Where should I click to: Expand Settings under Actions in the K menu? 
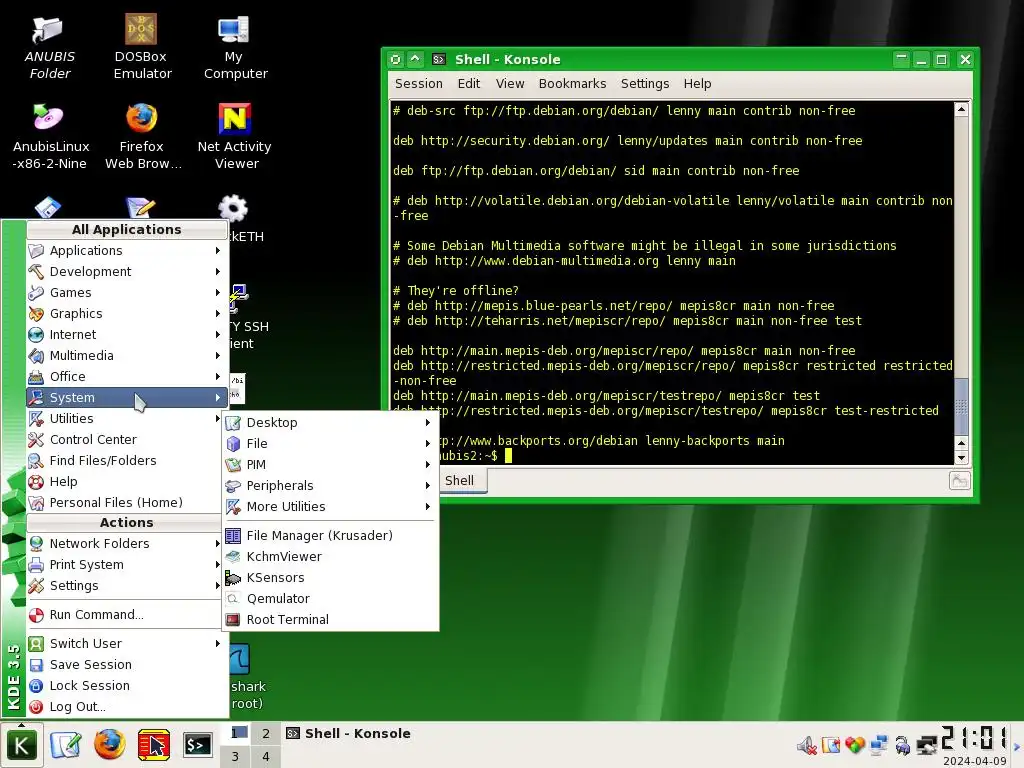click(126, 585)
